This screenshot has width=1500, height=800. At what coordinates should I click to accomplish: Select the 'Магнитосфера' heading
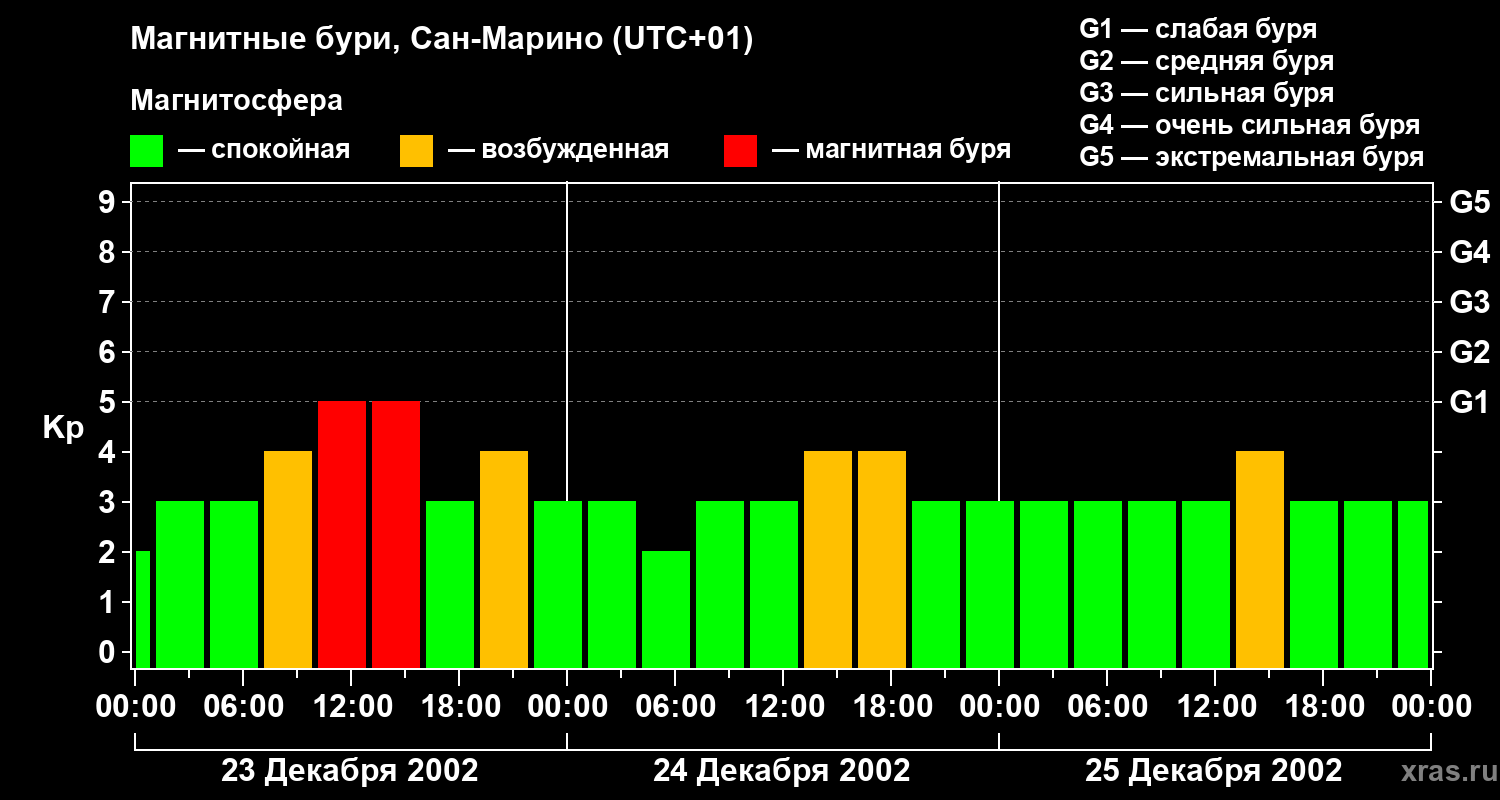click(x=237, y=101)
